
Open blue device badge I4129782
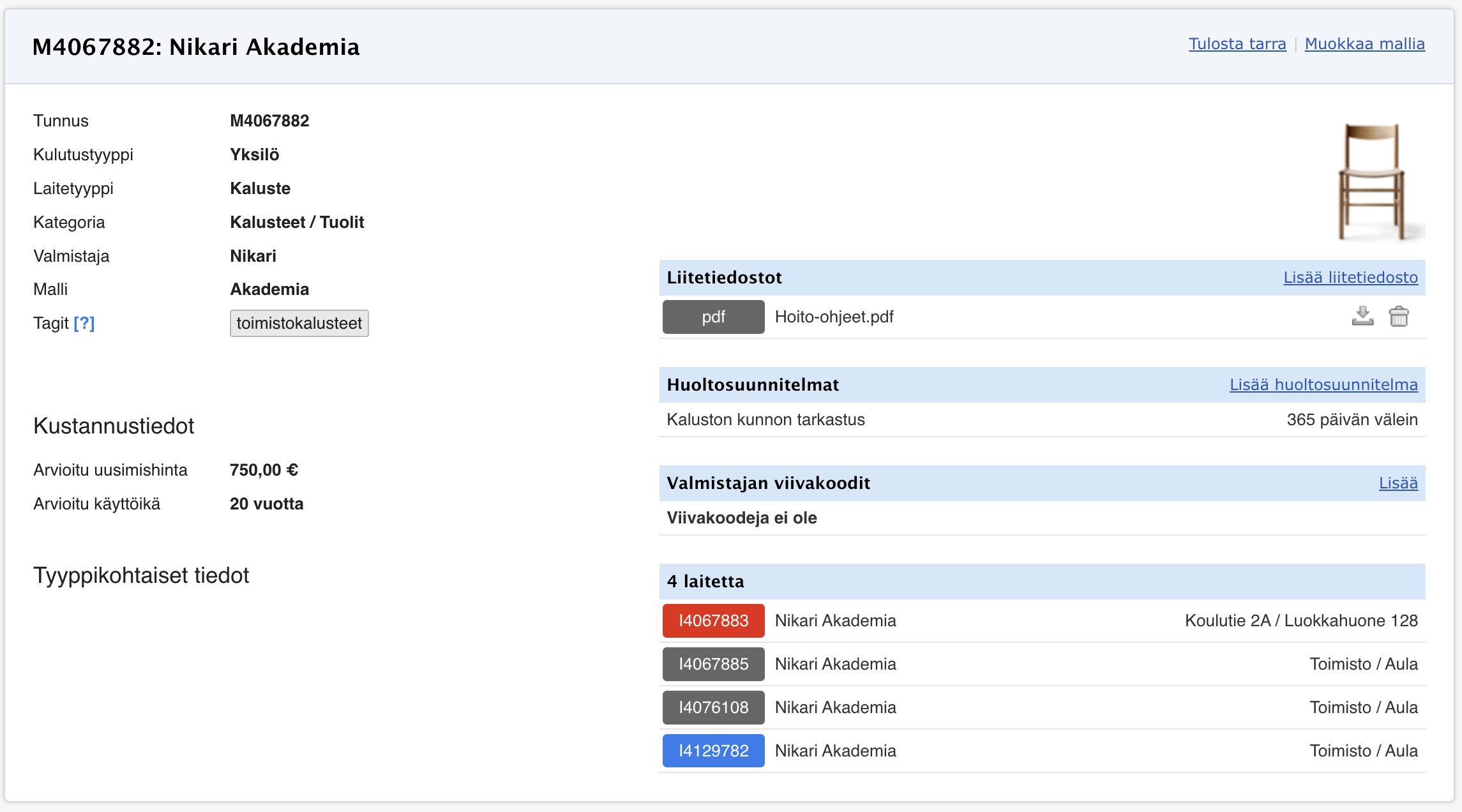(713, 751)
